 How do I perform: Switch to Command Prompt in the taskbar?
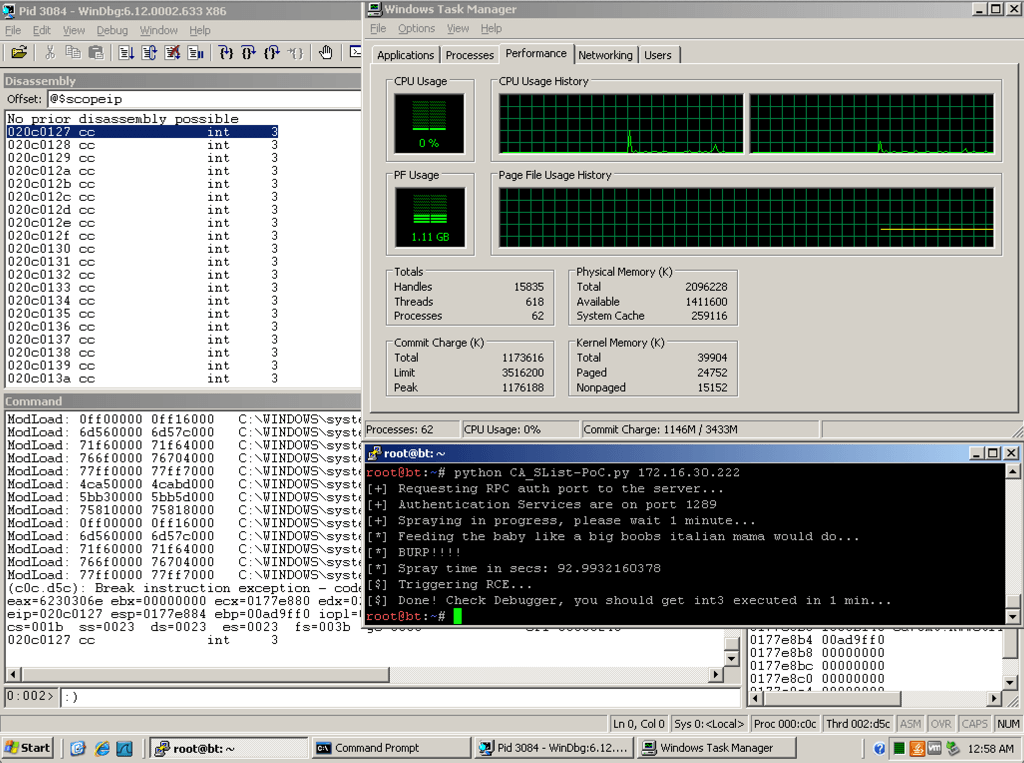coord(390,748)
